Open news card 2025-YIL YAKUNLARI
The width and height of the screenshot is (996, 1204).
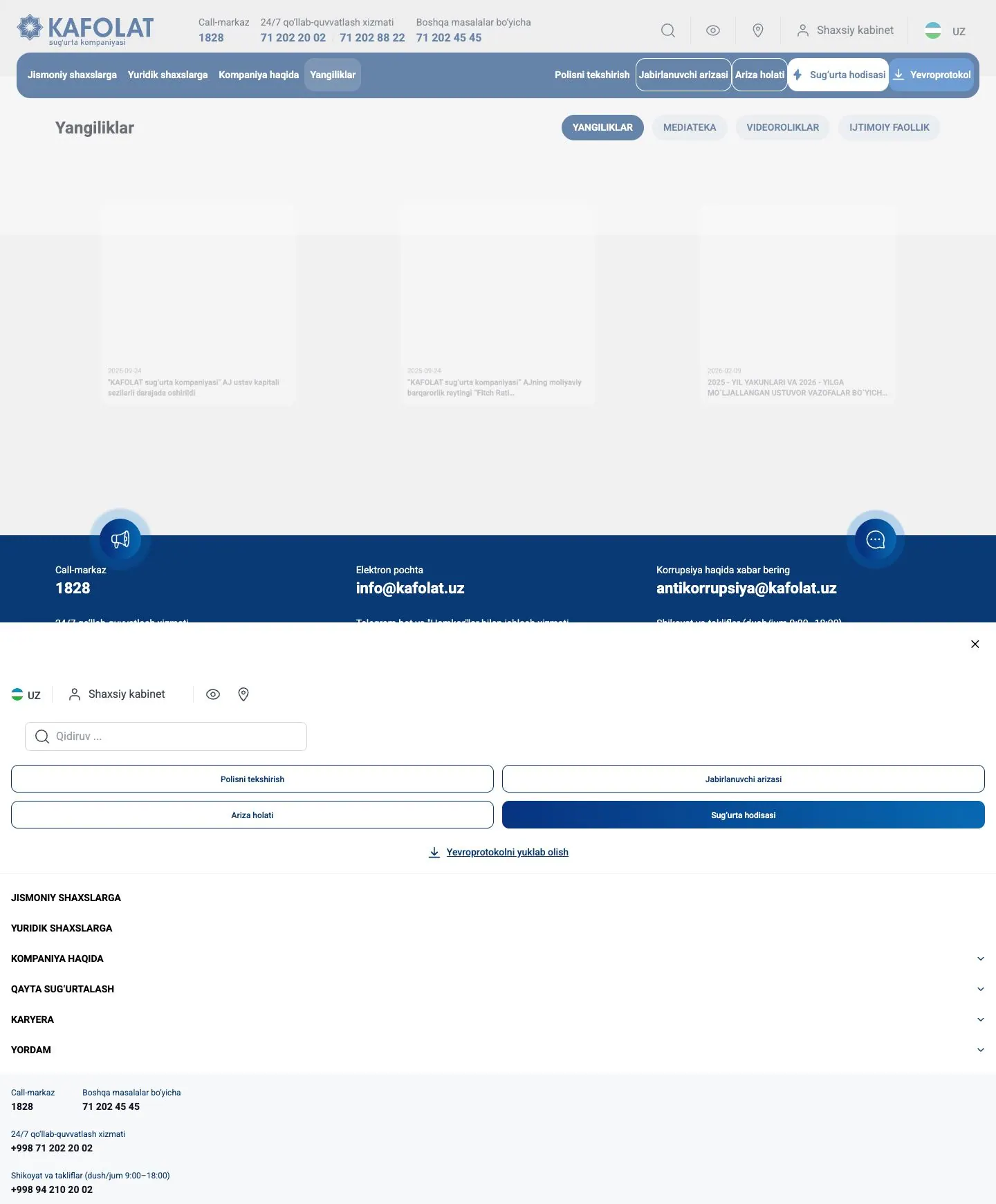pyautogui.click(x=797, y=304)
